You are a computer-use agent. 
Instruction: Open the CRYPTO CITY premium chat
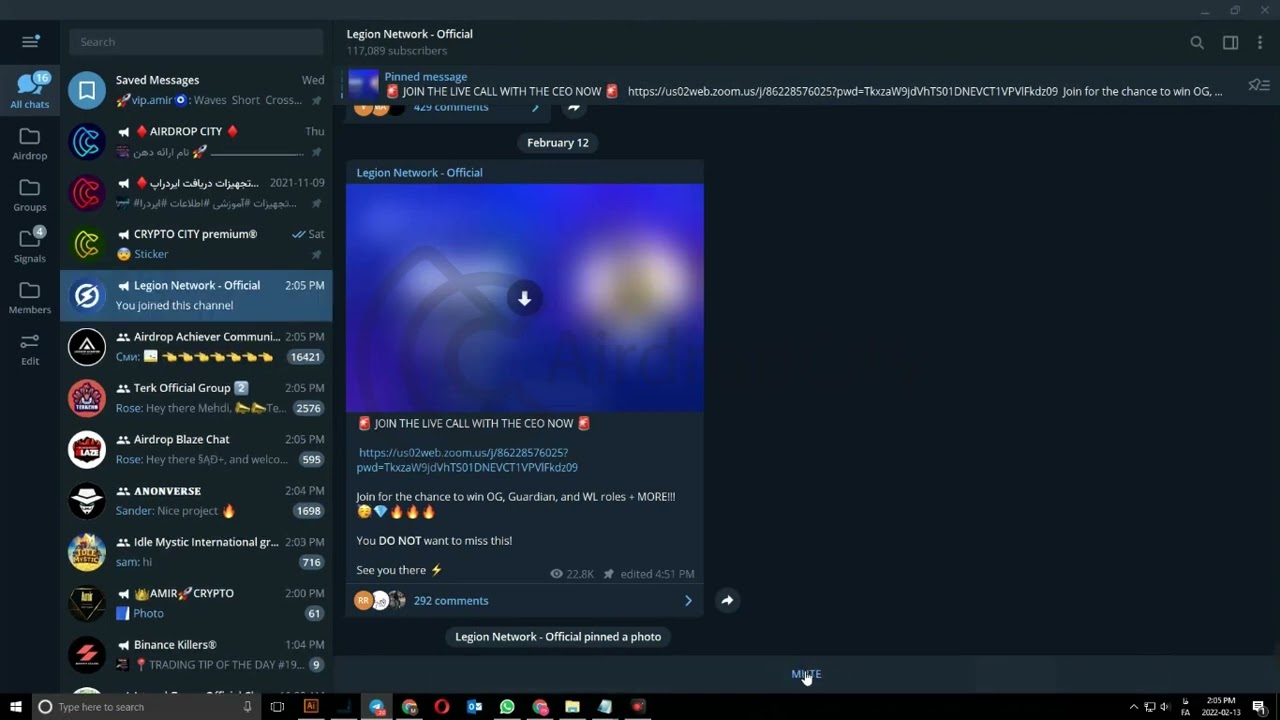(196, 244)
